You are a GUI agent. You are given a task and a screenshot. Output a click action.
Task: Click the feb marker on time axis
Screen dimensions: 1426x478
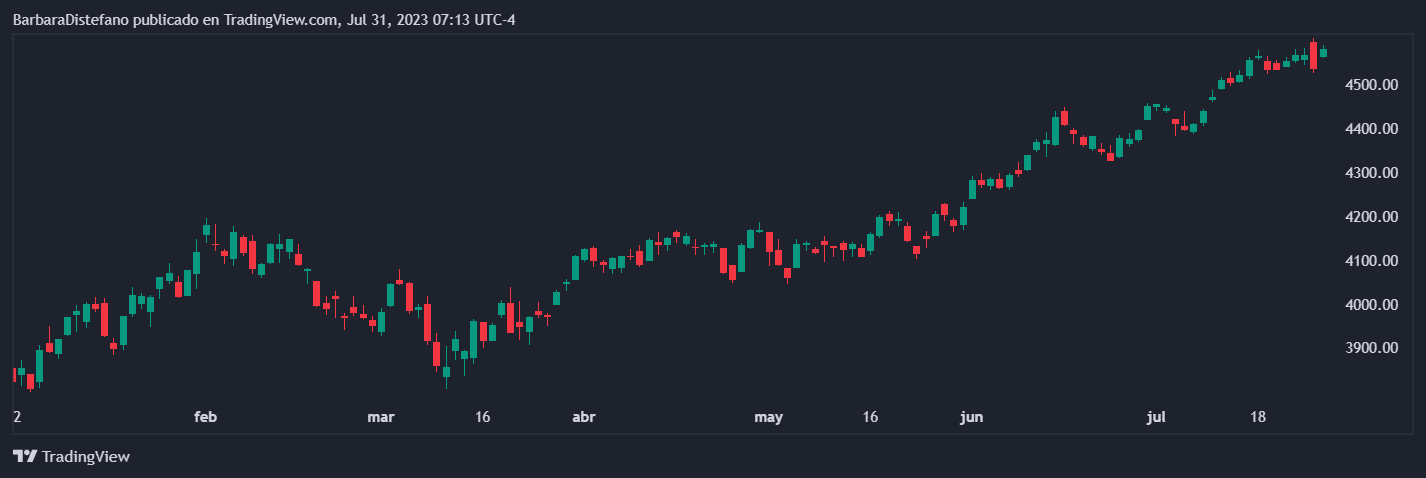point(205,417)
